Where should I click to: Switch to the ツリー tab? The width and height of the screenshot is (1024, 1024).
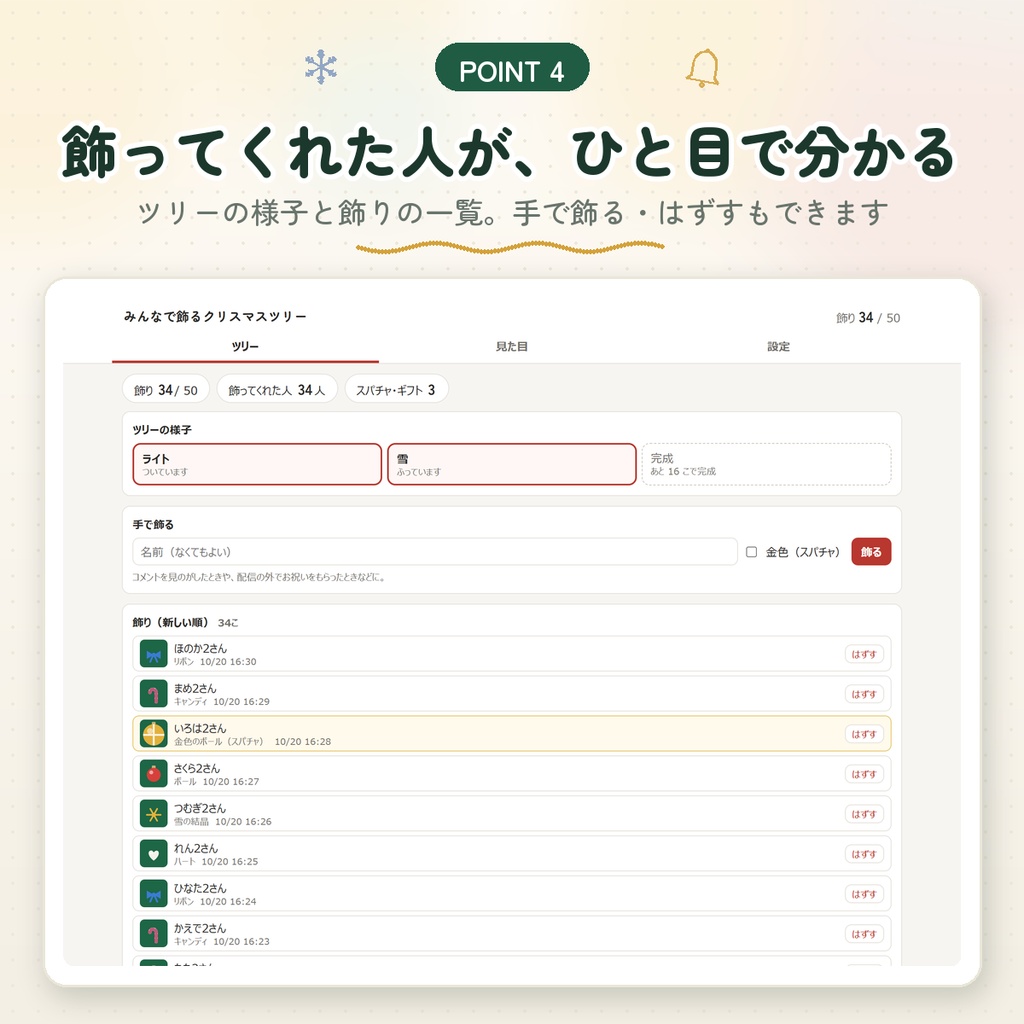pos(246,347)
